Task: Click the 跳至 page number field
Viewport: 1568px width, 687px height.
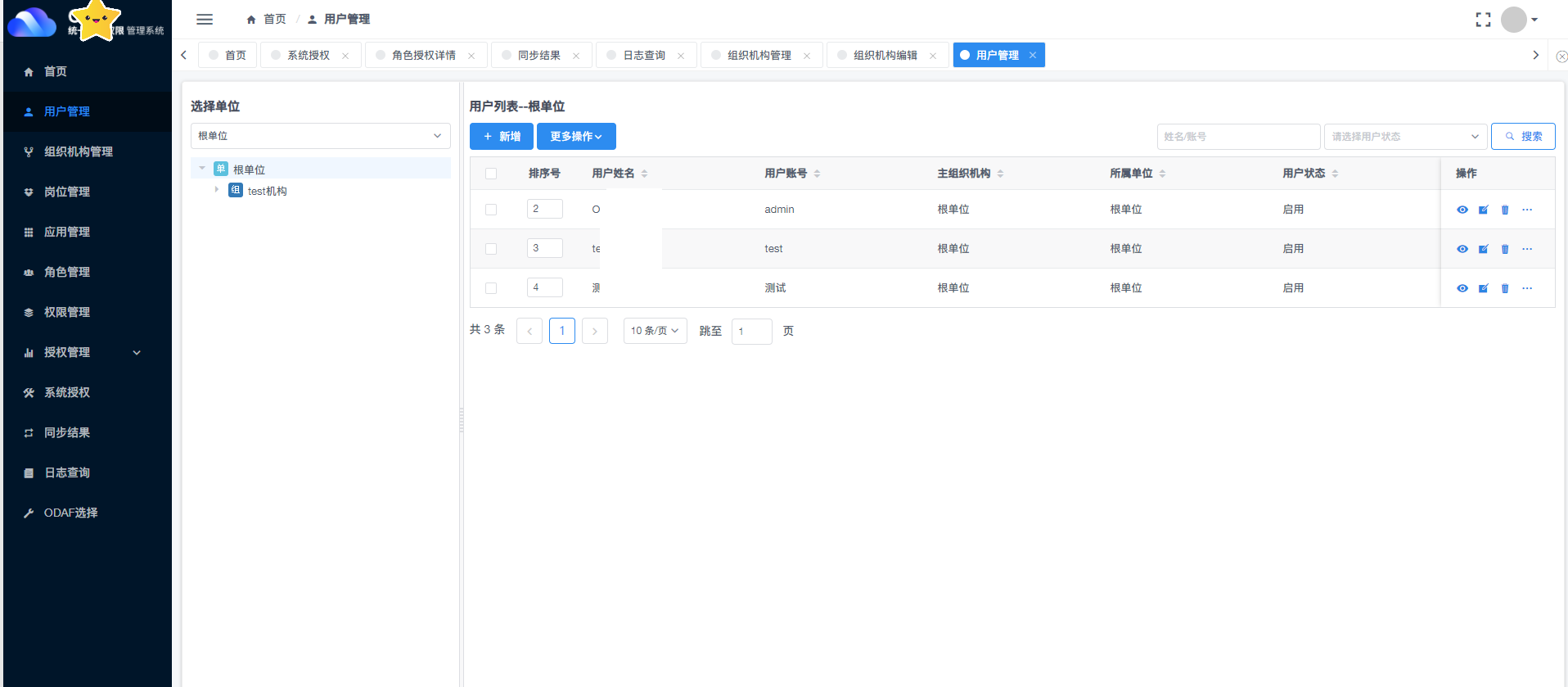Action: click(x=751, y=332)
